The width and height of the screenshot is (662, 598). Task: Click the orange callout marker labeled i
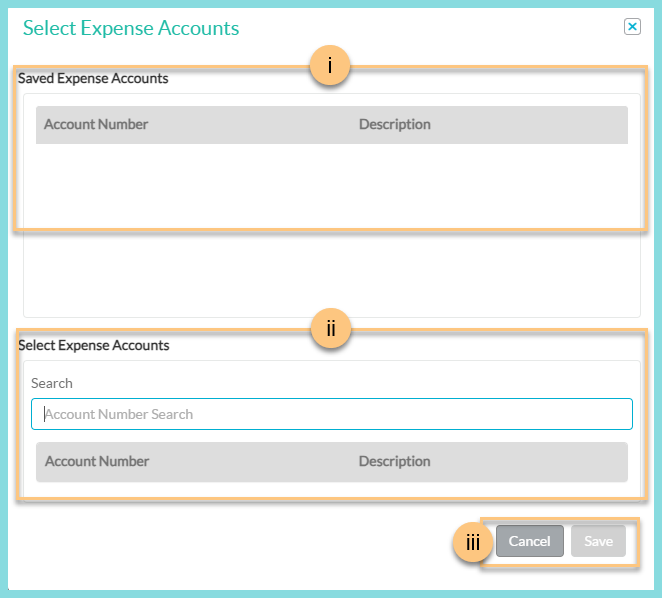pyautogui.click(x=330, y=67)
